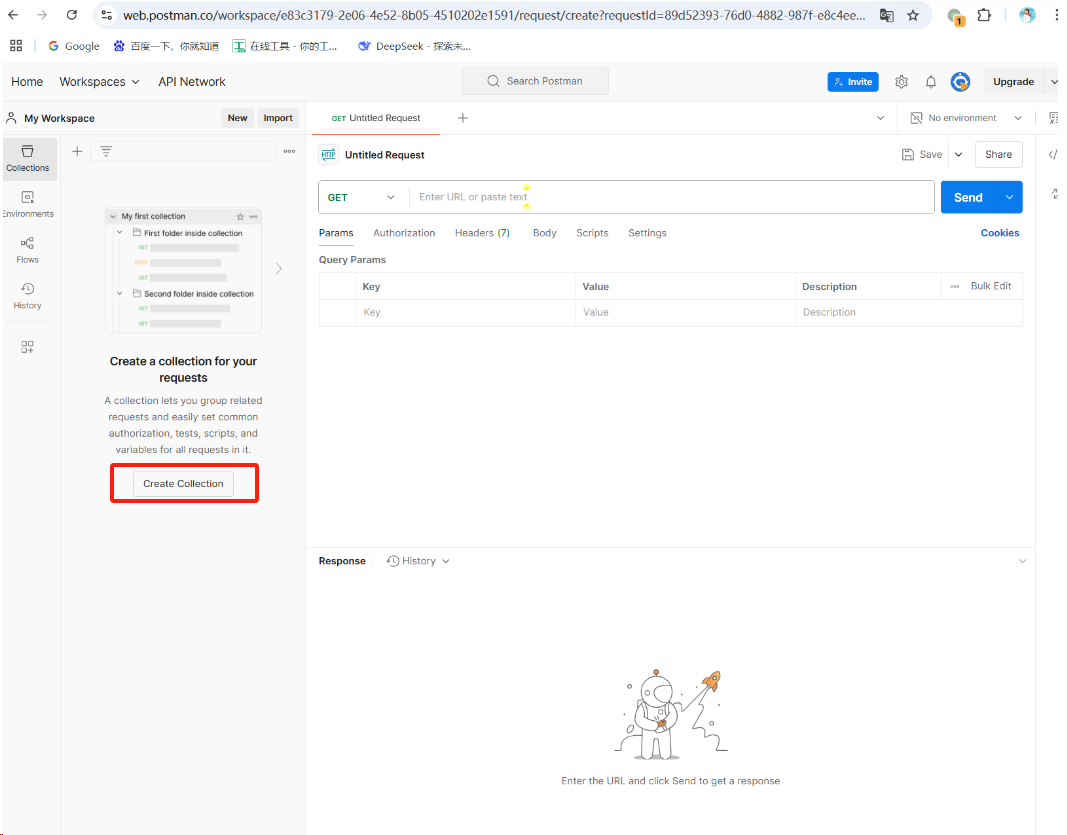Screen dimensions: 1067x835
Task: Open the response History dropdown
Action: click(418, 561)
